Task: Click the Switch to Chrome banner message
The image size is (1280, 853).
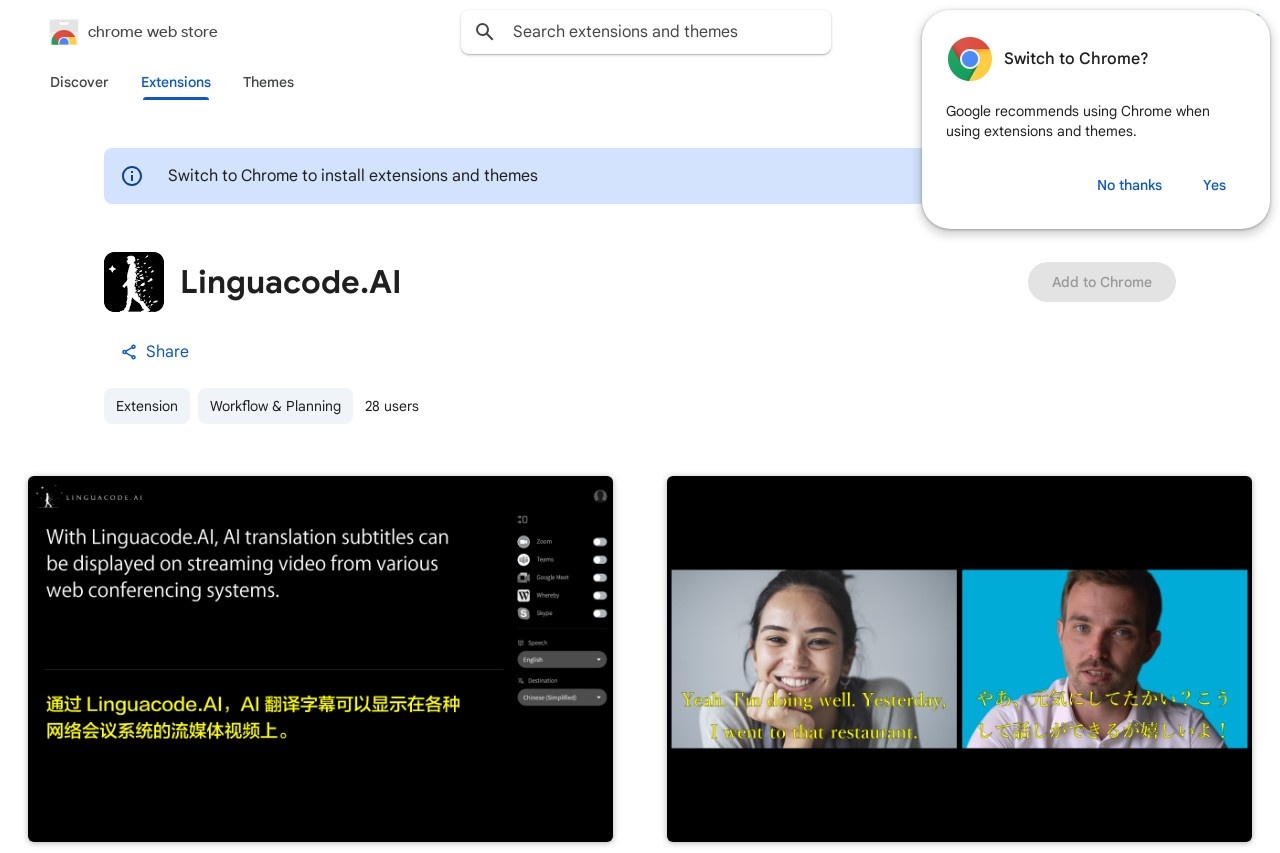Action: 353,176
